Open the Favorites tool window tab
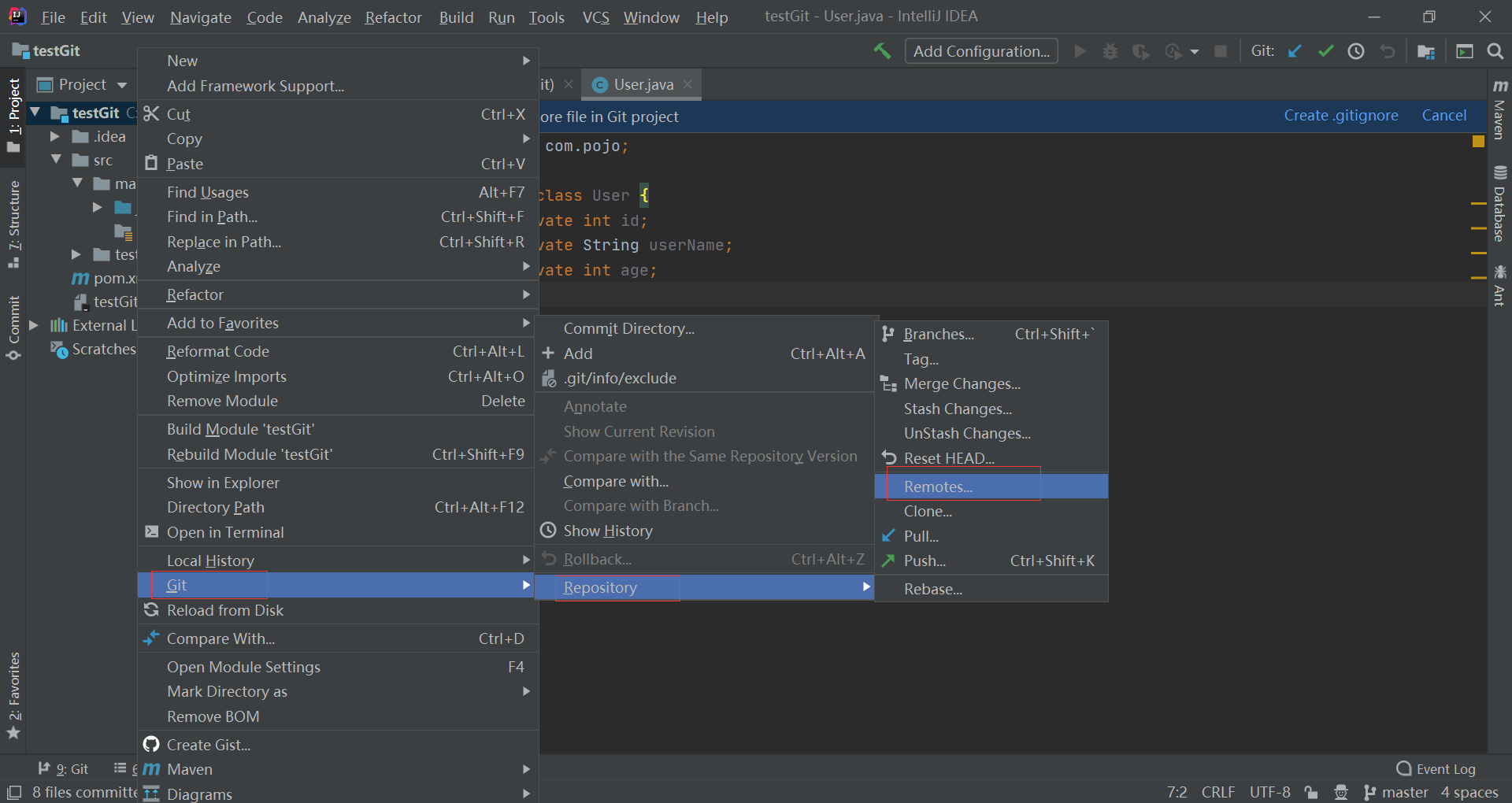1512x803 pixels. (13, 696)
